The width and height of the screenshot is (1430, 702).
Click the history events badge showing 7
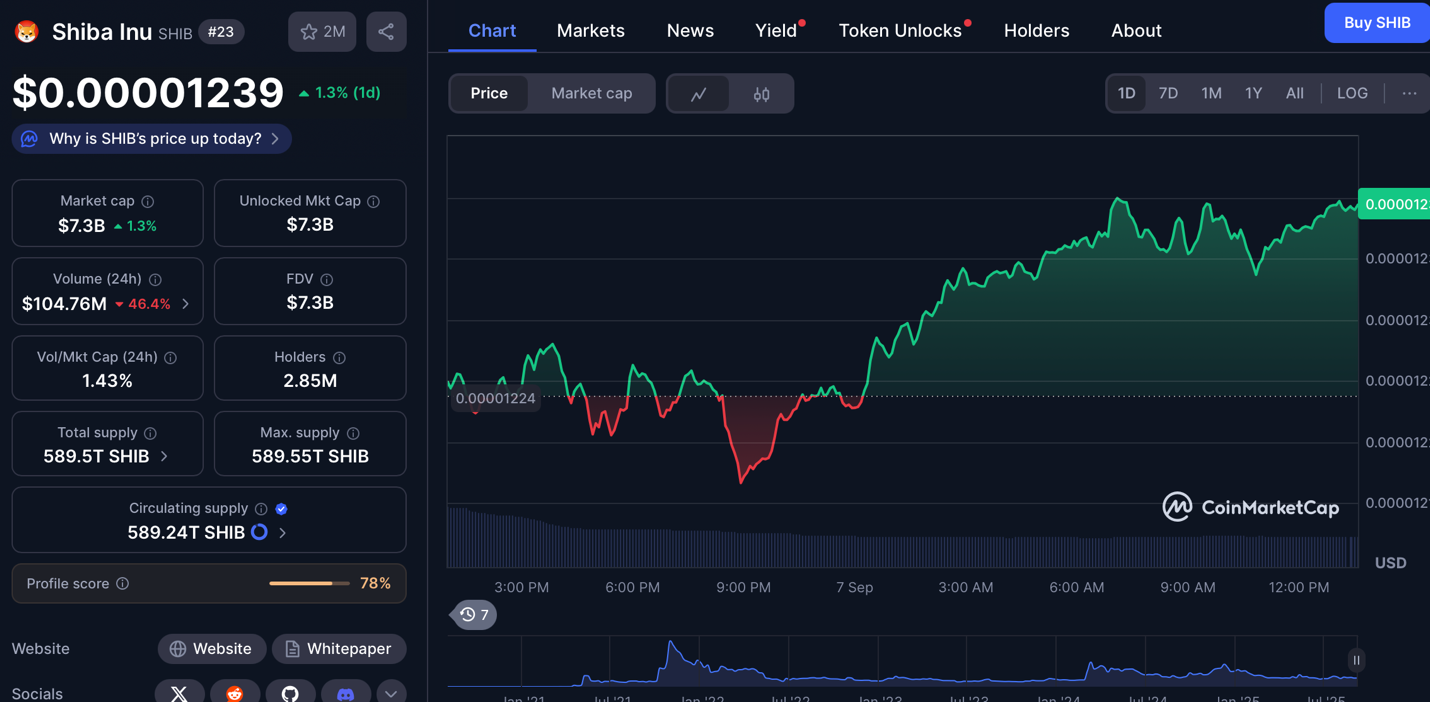pyautogui.click(x=474, y=615)
